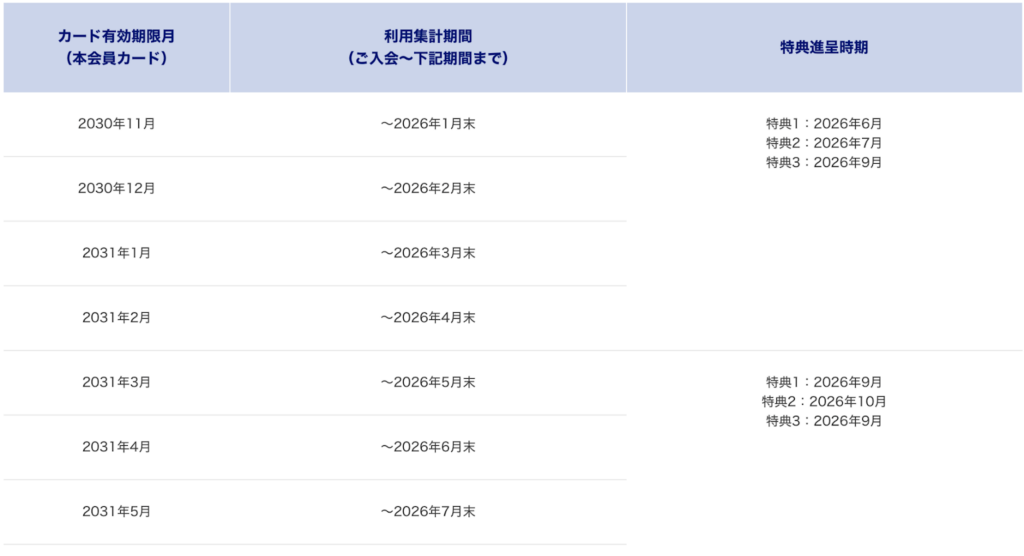Click the ～2026年7月末 period cell
Image resolution: width=1024 pixels, height=556 pixels.
click(x=428, y=511)
